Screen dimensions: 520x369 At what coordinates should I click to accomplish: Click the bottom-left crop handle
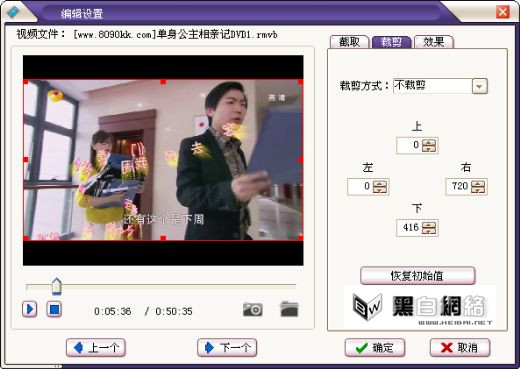pyautogui.click(x=26, y=238)
